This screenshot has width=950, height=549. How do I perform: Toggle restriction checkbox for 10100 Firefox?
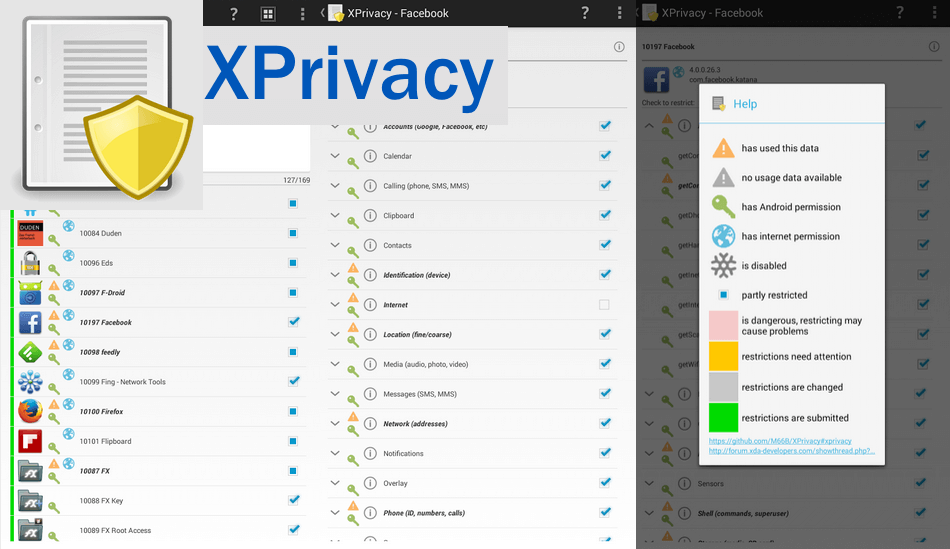293,411
